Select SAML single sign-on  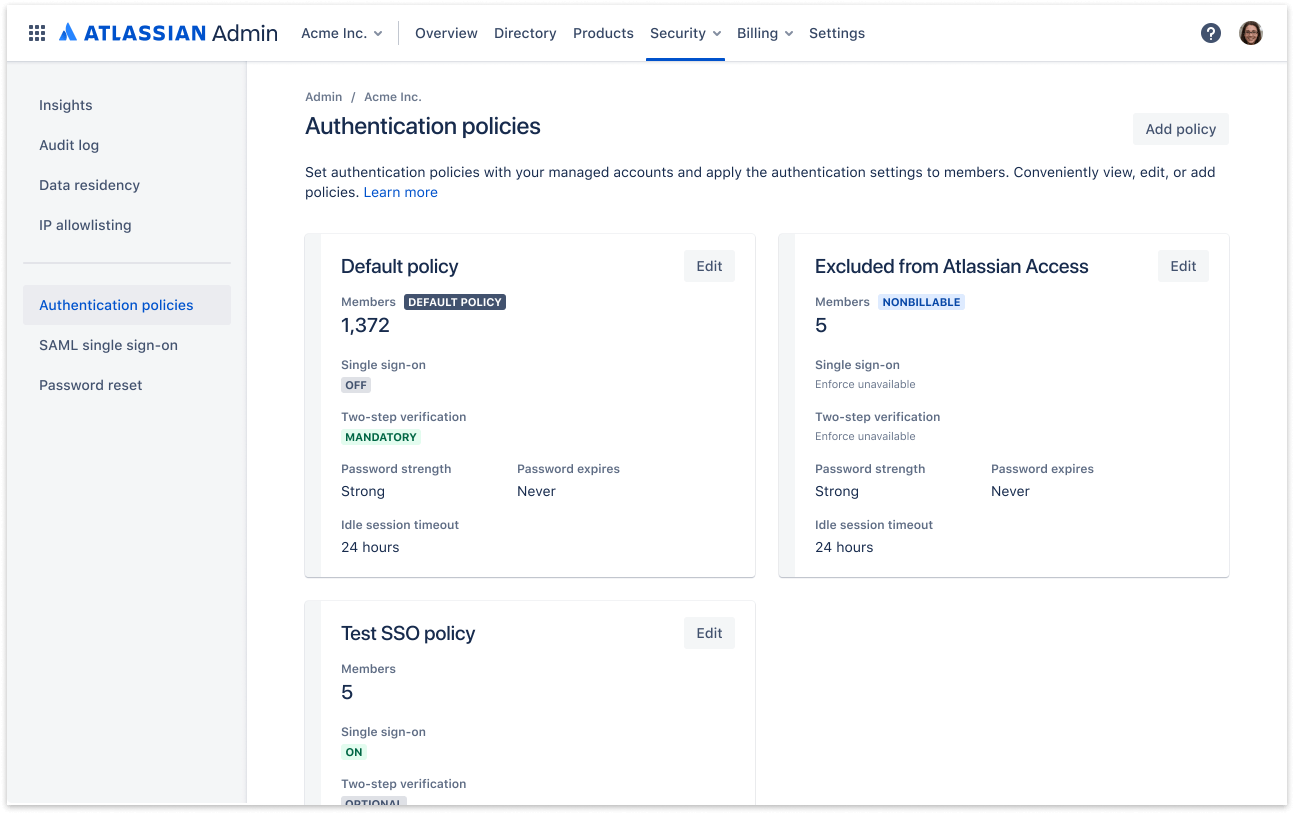[x=108, y=345]
